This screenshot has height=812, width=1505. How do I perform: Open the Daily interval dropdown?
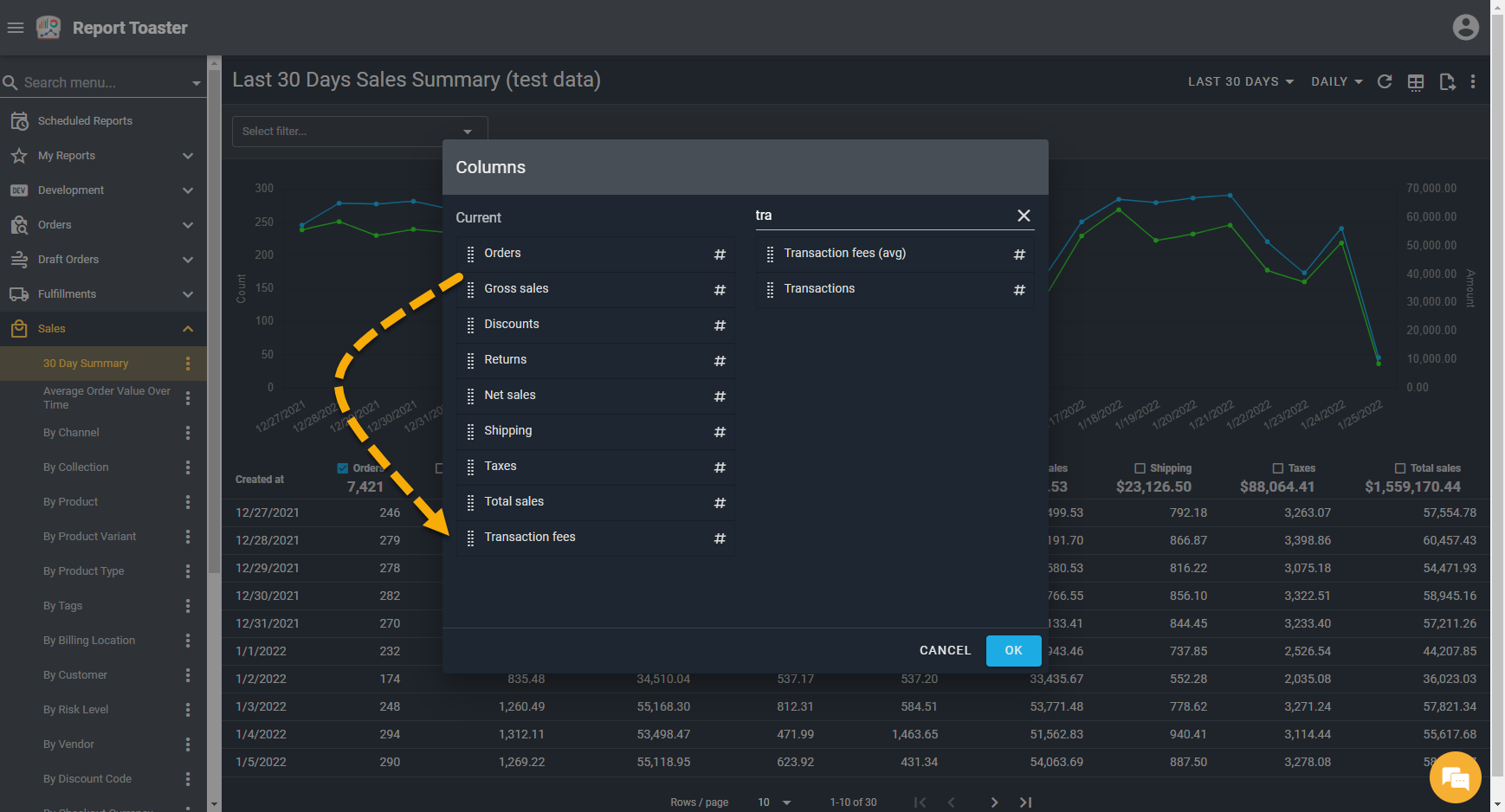tap(1336, 81)
